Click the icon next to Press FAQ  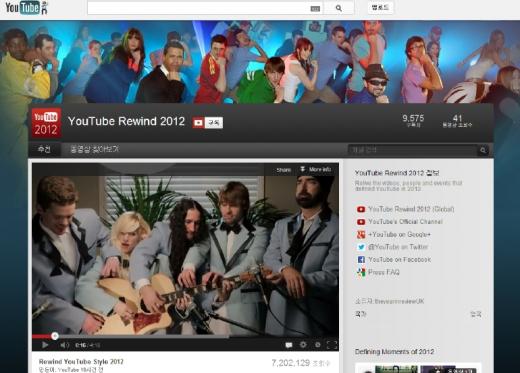[x=361, y=272]
